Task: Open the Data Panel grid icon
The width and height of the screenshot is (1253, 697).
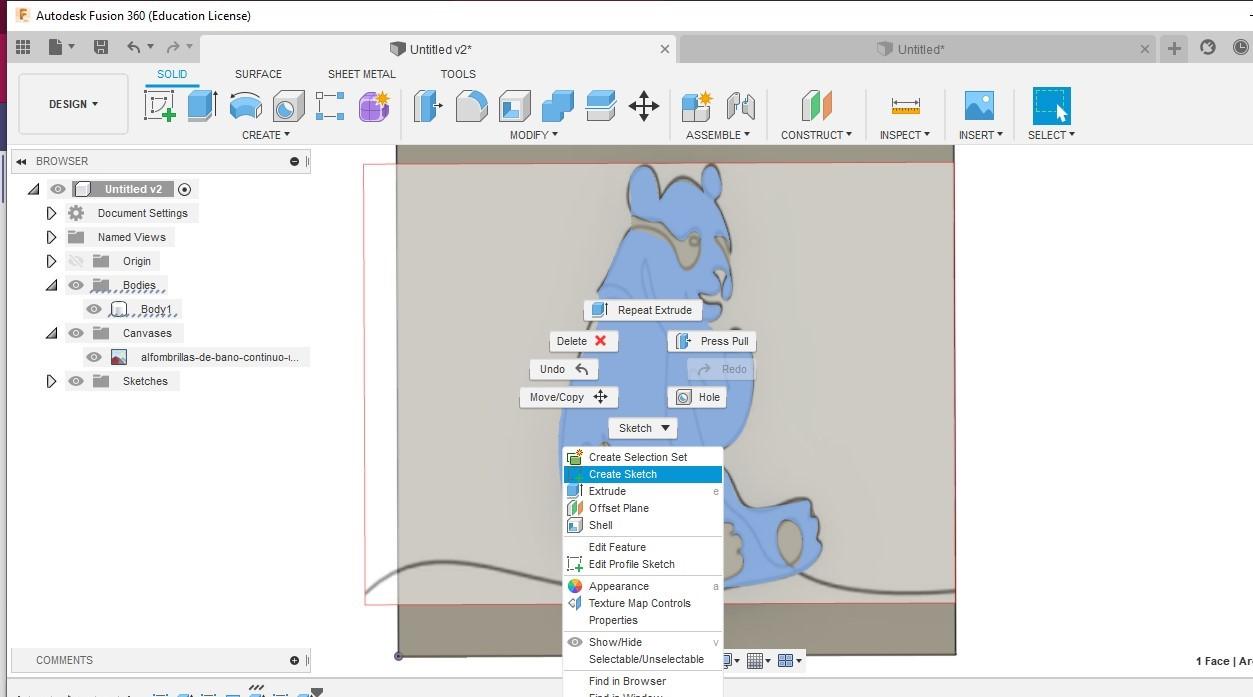Action: pyautogui.click(x=23, y=47)
